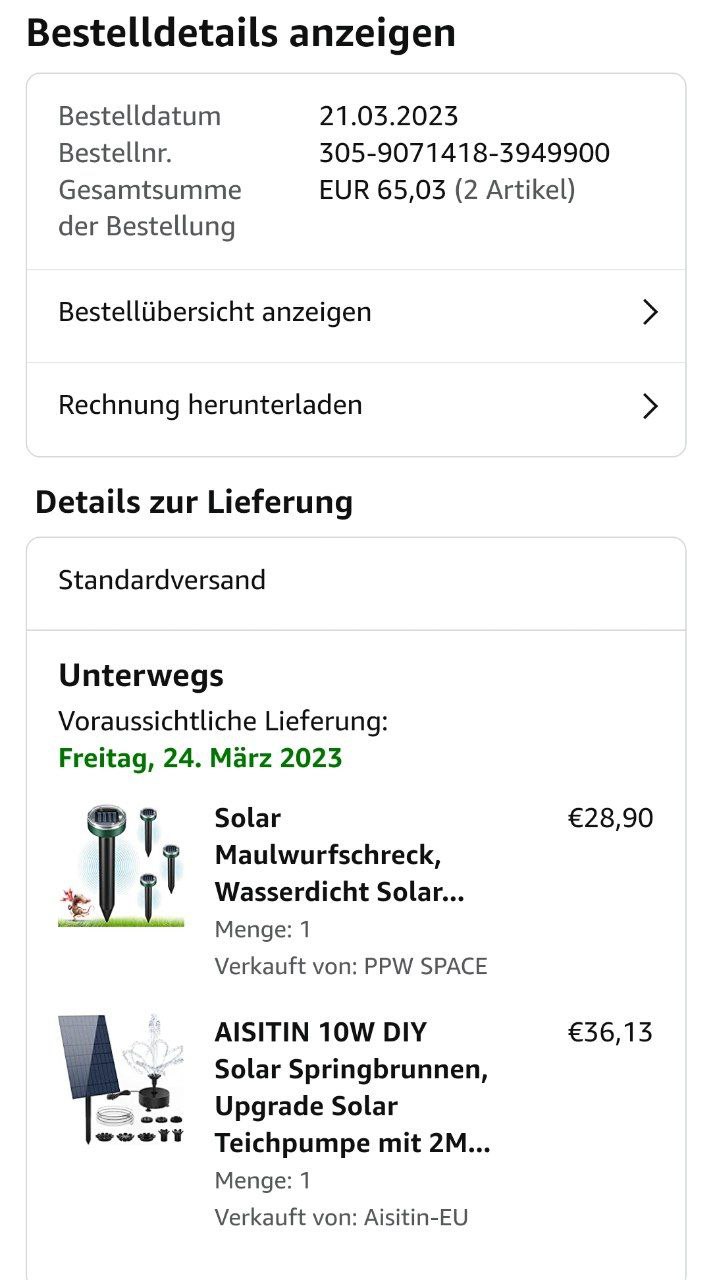This screenshot has width=711, height=1280.
Task: Click AISITIN 10W DIY Solar Springbrunnen title
Action: (x=352, y=1087)
